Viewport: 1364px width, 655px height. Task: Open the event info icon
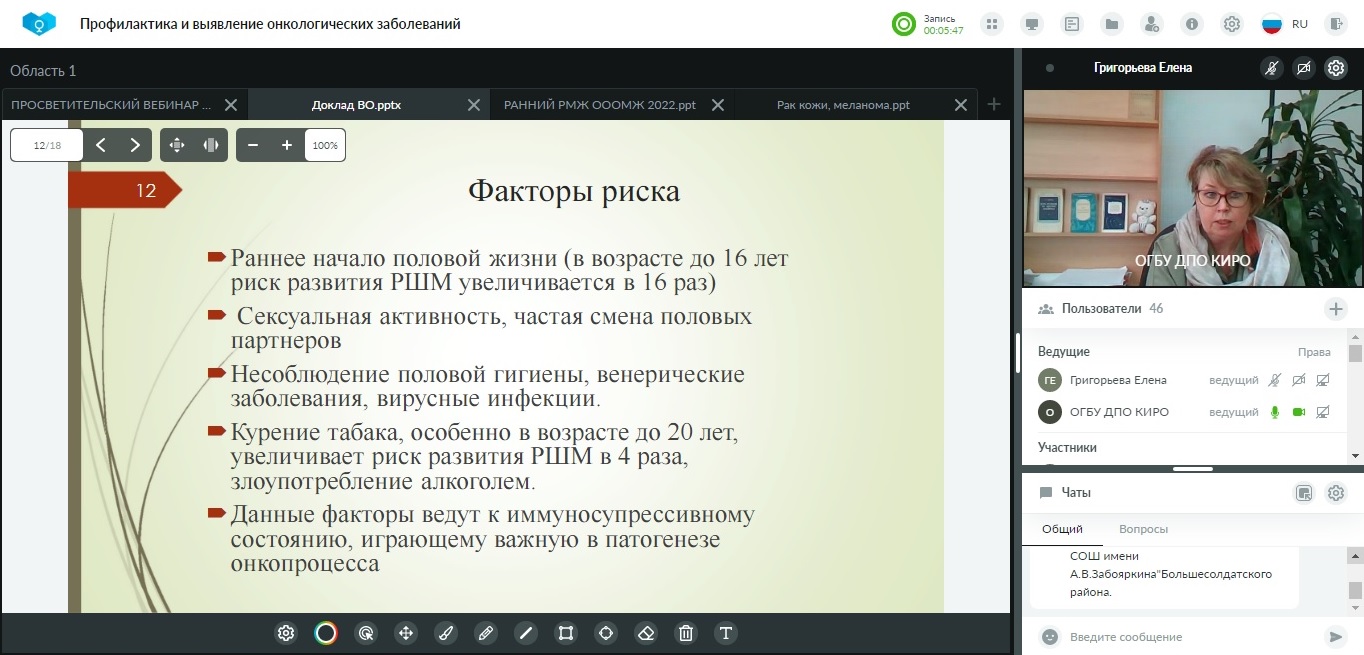1192,24
